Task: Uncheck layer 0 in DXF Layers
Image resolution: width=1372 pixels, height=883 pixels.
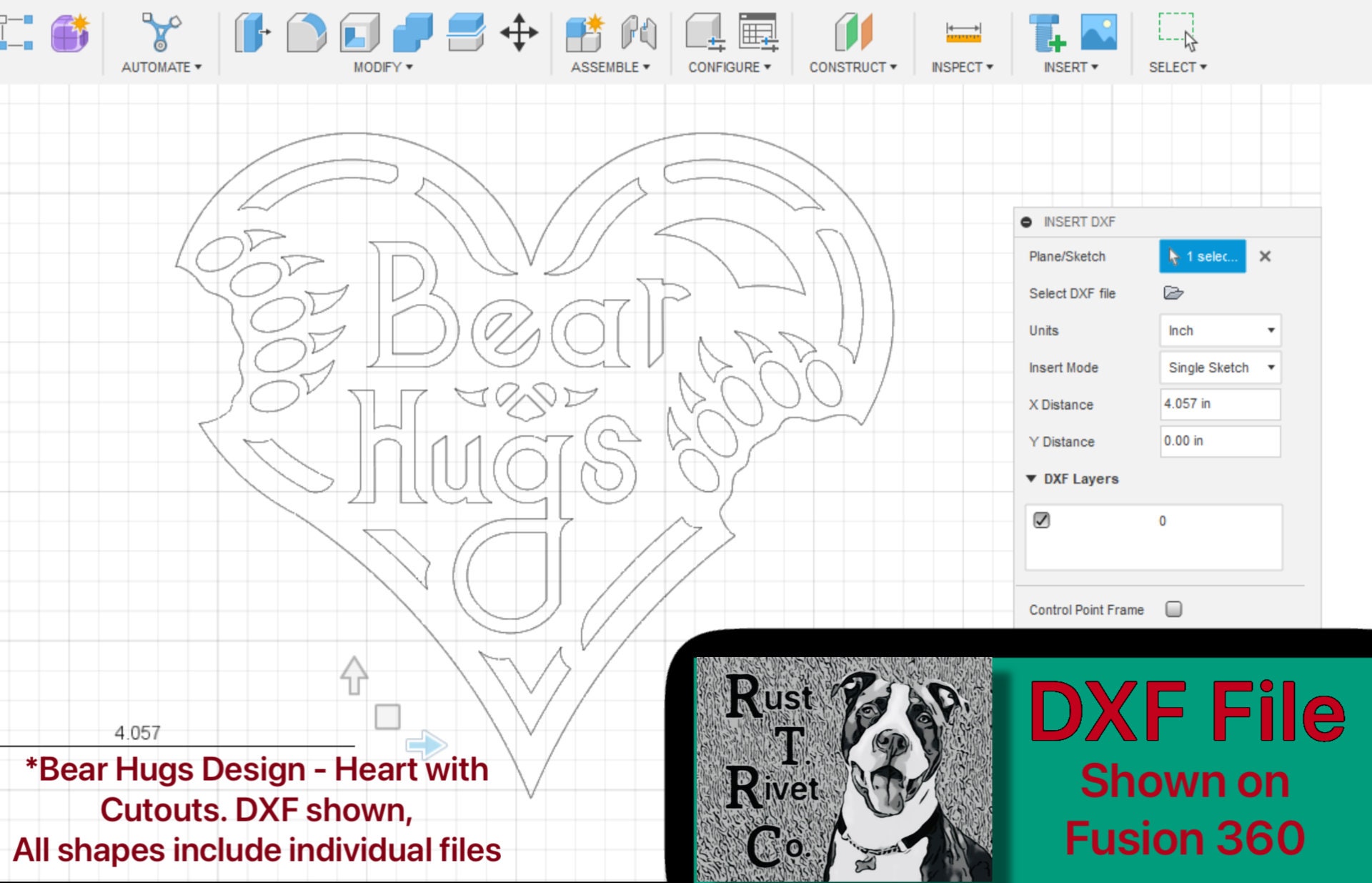Action: pyautogui.click(x=1041, y=521)
